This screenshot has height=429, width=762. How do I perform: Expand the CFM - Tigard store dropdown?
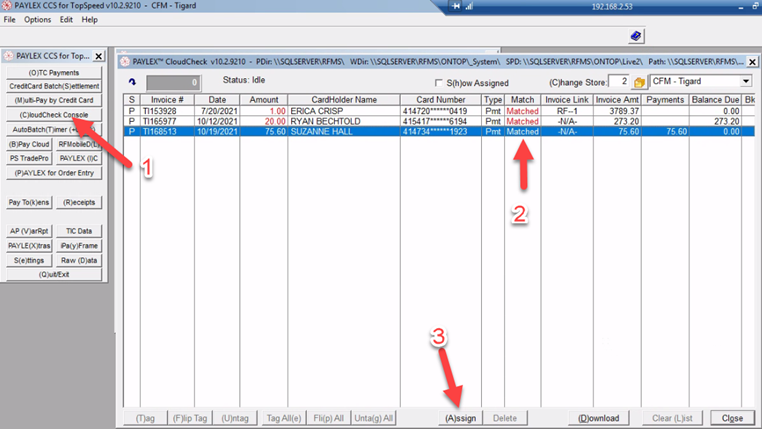tap(745, 81)
